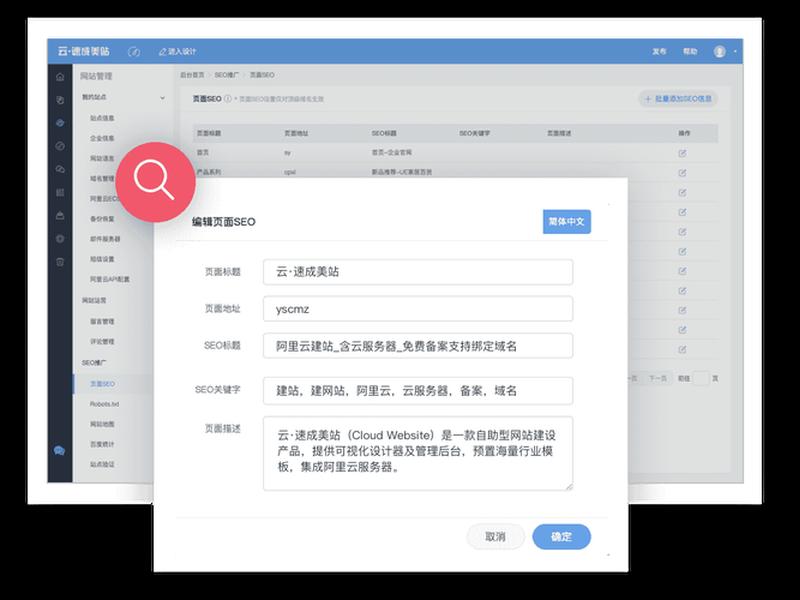Click 进入设计 in the top bar
Screen dimensions: 800x600
coord(182,52)
